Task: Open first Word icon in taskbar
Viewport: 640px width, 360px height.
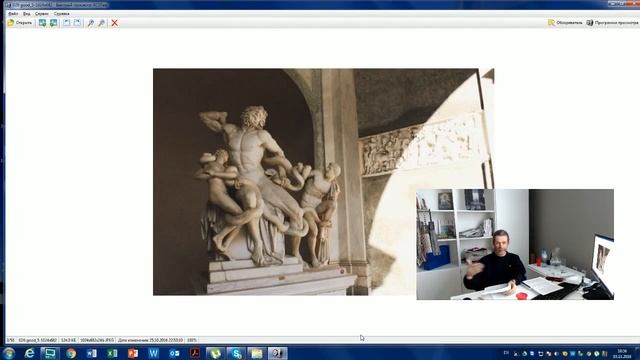Action: click(x=92, y=353)
